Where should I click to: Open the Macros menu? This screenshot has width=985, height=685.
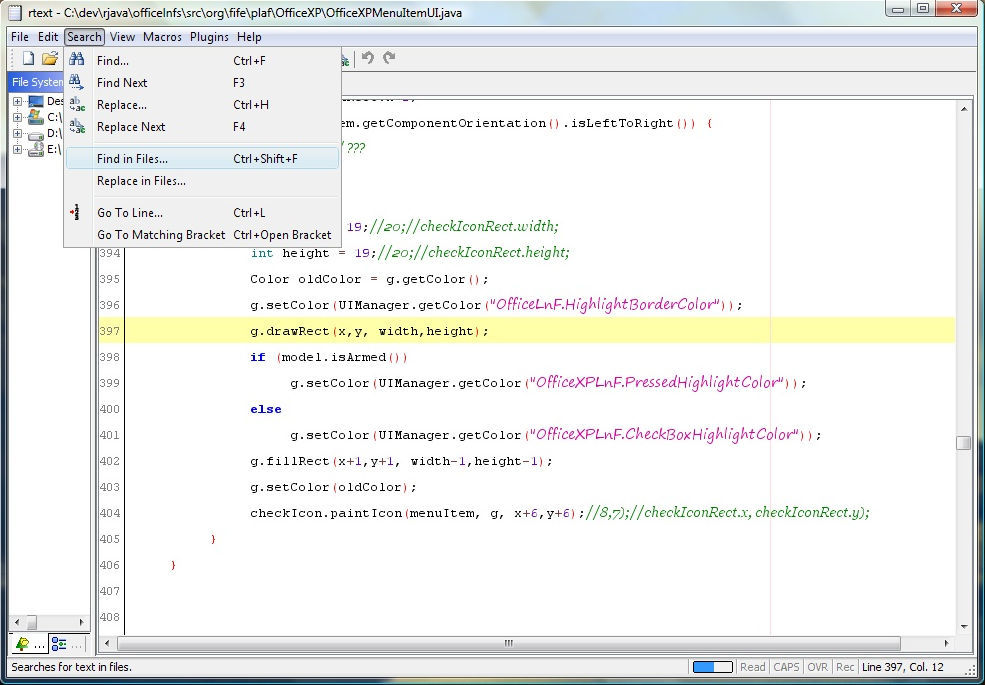click(161, 37)
